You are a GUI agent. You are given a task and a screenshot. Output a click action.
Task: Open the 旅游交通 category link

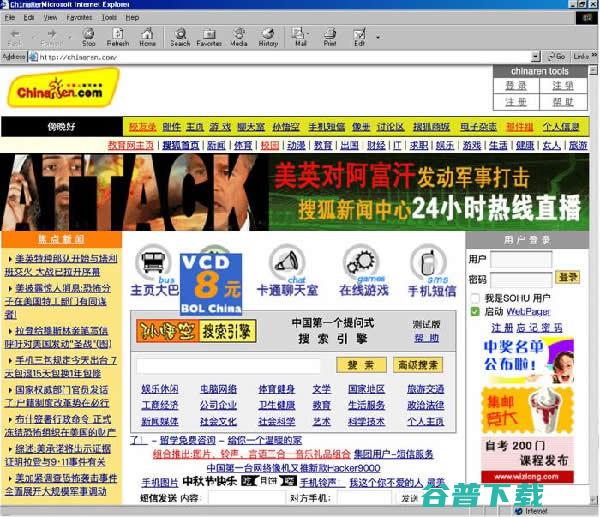click(x=426, y=389)
